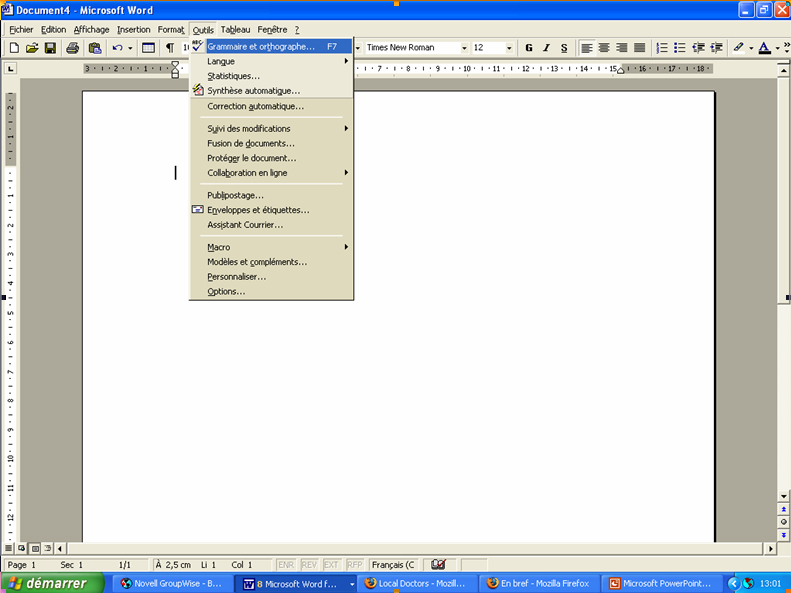This screenshot has height=593, width=791.
Task: Click the Save floppy disk icon
Action: (50, 48)
